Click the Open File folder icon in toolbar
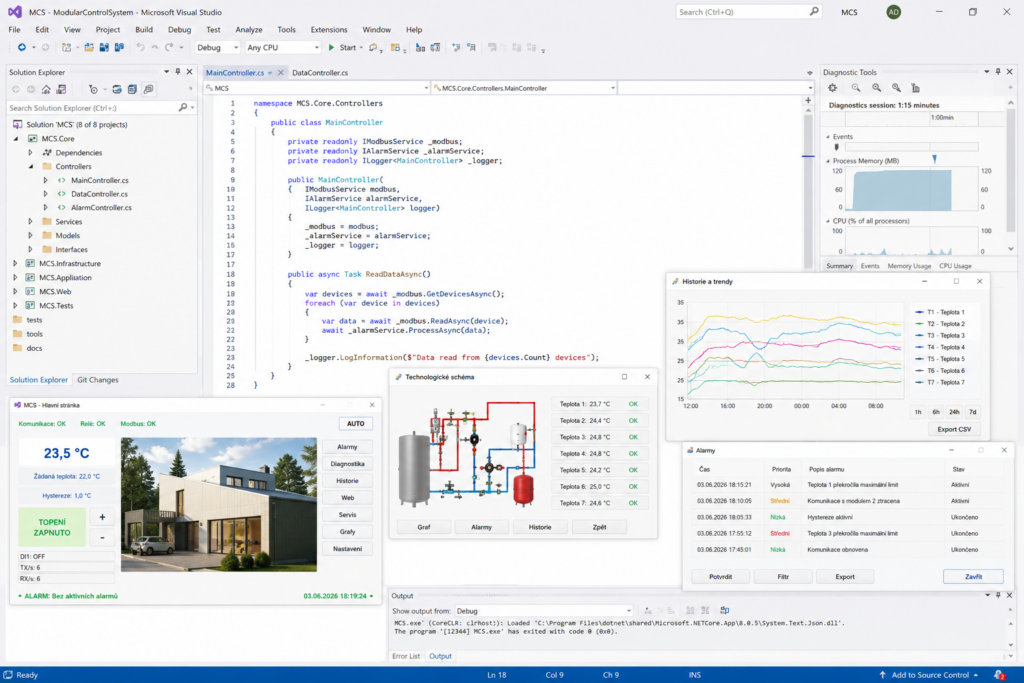This screenshot has width=1024, height=683. point(89,48)
